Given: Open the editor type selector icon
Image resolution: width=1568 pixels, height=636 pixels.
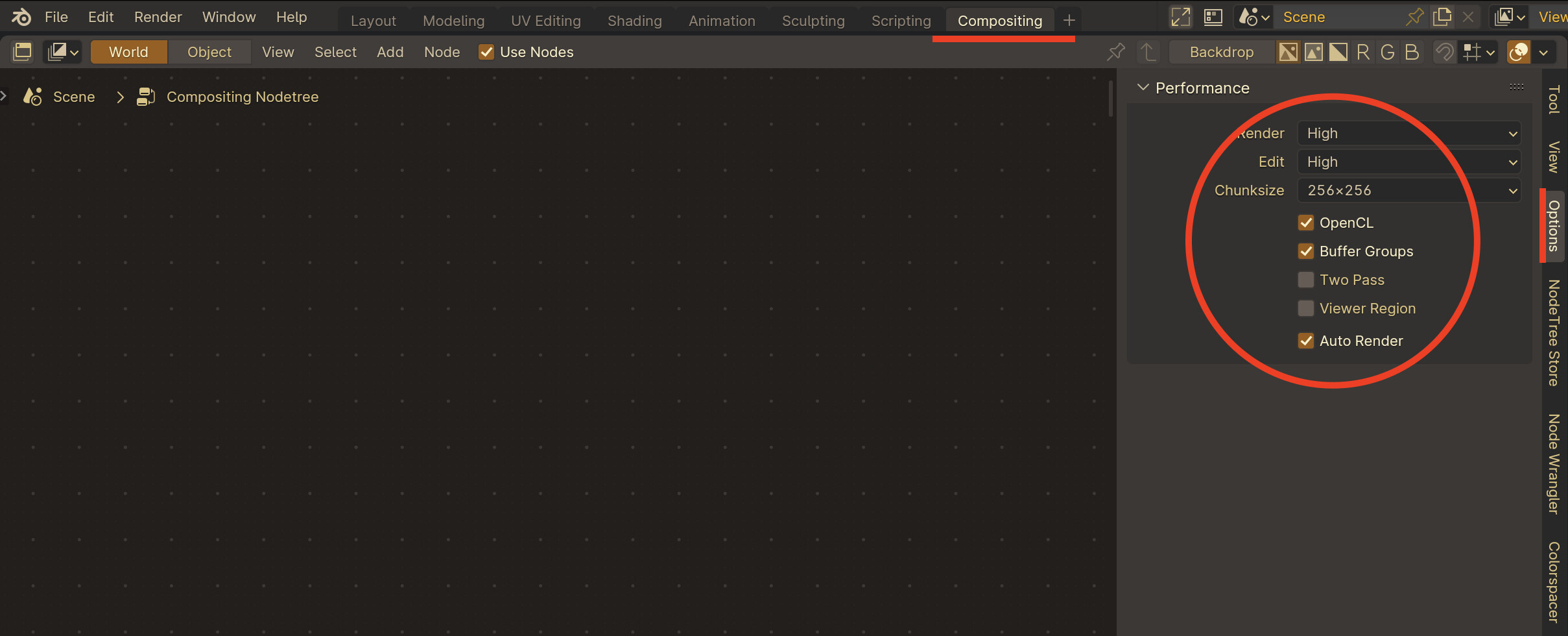Looking at the screenshot, I should [22, 52].
